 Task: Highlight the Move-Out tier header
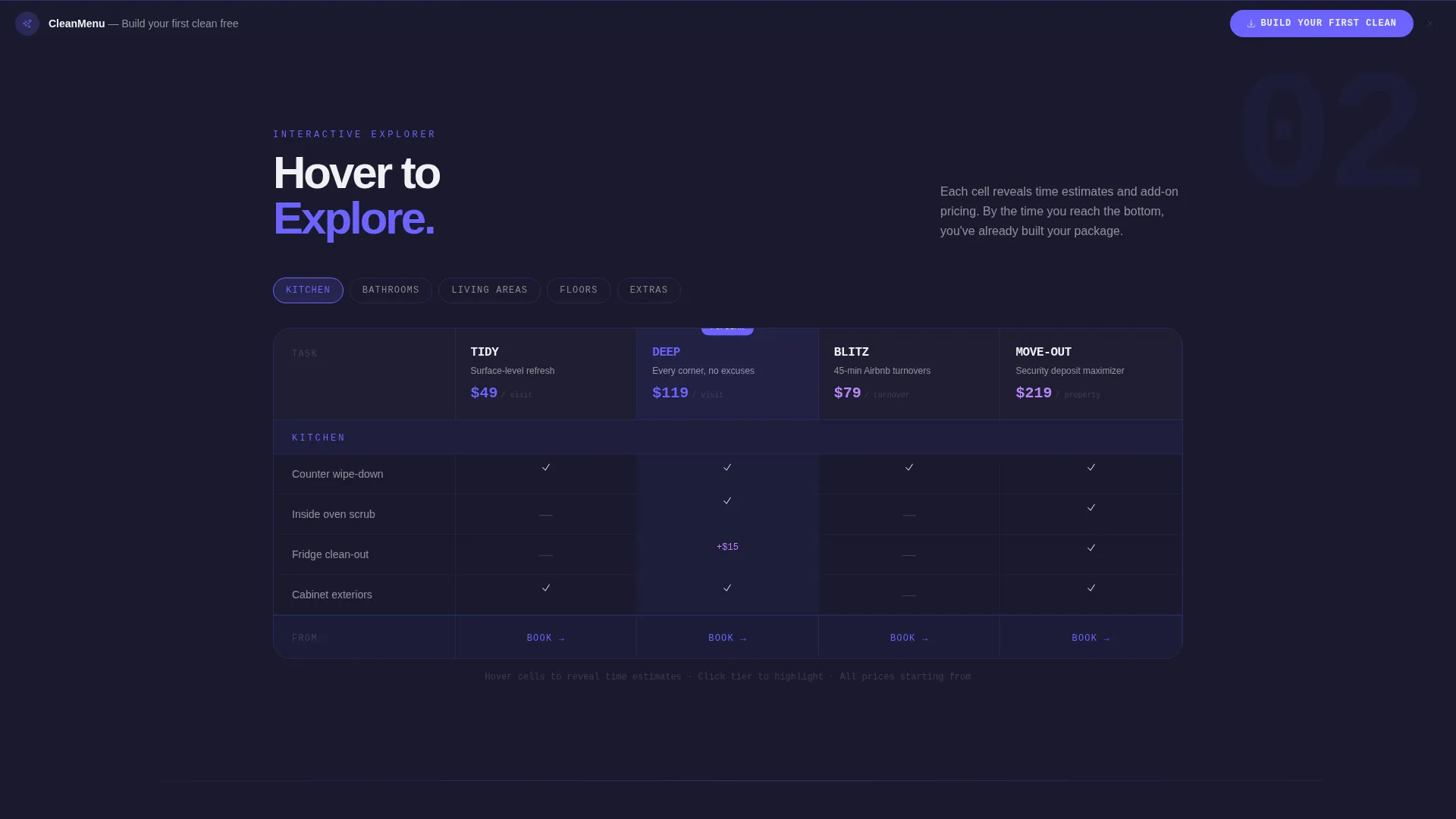(1090, 374)
